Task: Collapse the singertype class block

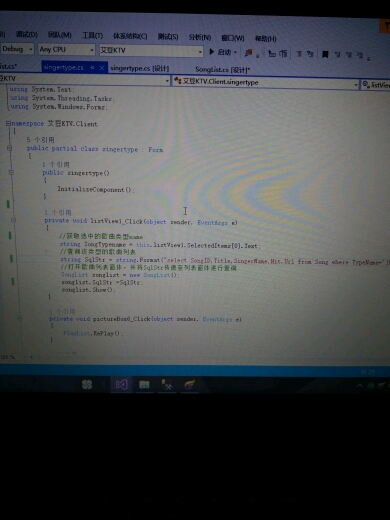Action: pos(10,148)
